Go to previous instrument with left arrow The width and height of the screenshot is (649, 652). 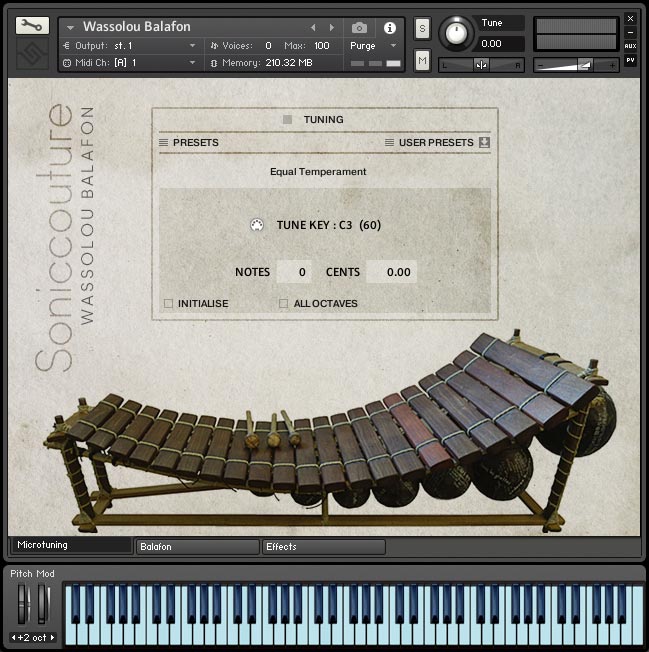click(x=313, y=27)
